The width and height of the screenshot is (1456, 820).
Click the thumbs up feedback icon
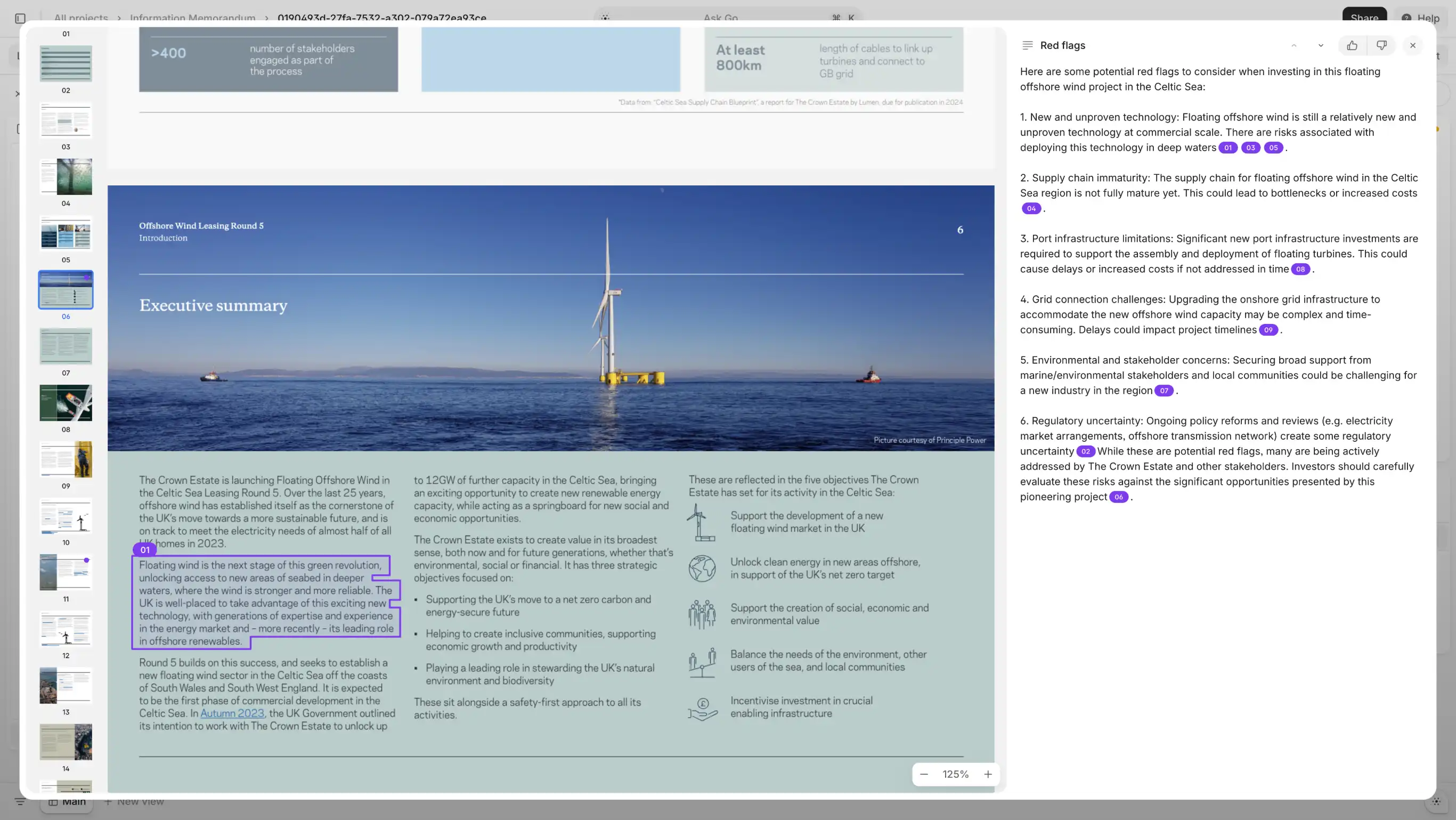pos(1352,45)
